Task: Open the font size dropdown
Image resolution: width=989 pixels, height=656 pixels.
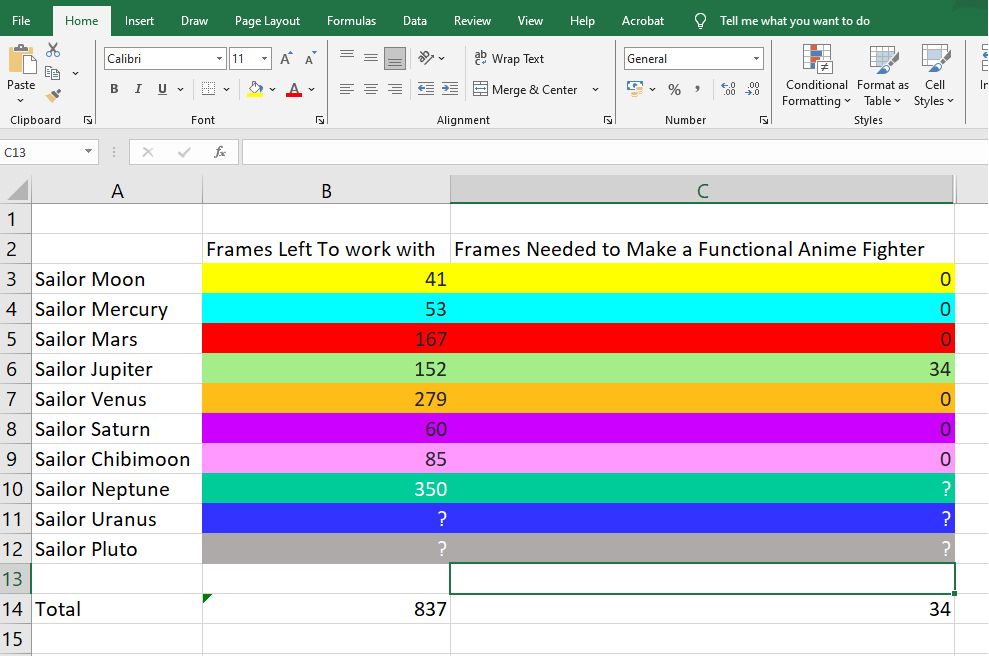Action: click(x=264, y=59)
